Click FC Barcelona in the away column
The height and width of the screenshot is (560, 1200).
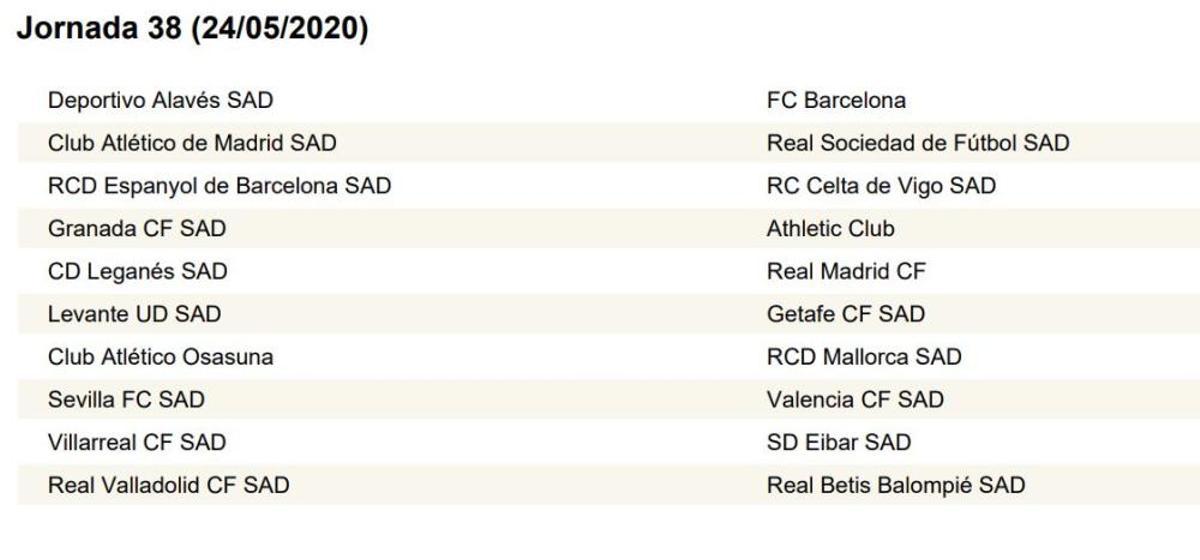click(x=836, y=100)
